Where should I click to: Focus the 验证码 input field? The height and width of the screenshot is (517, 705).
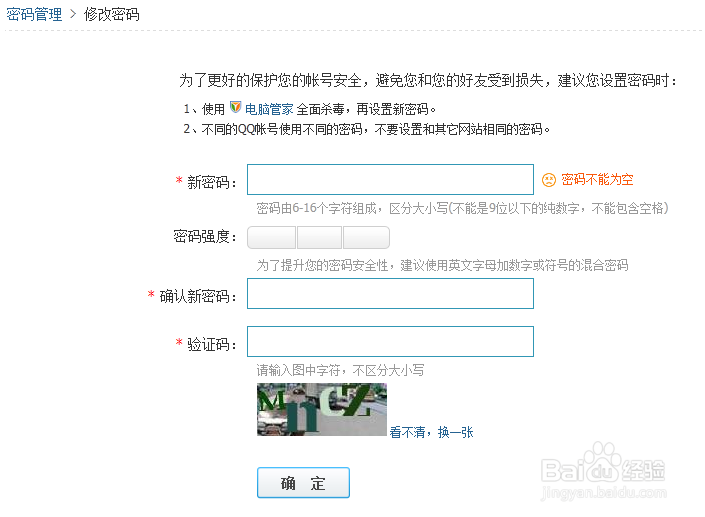[x=390, y=342]
